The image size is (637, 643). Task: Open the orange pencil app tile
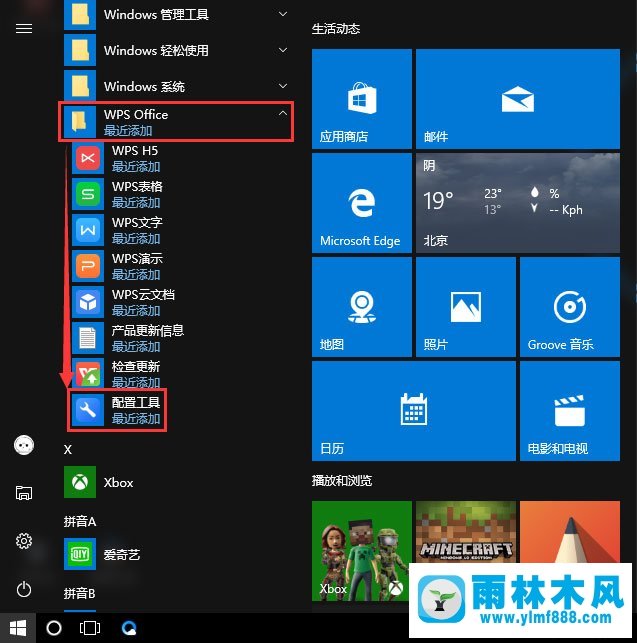tap(570, 532)
